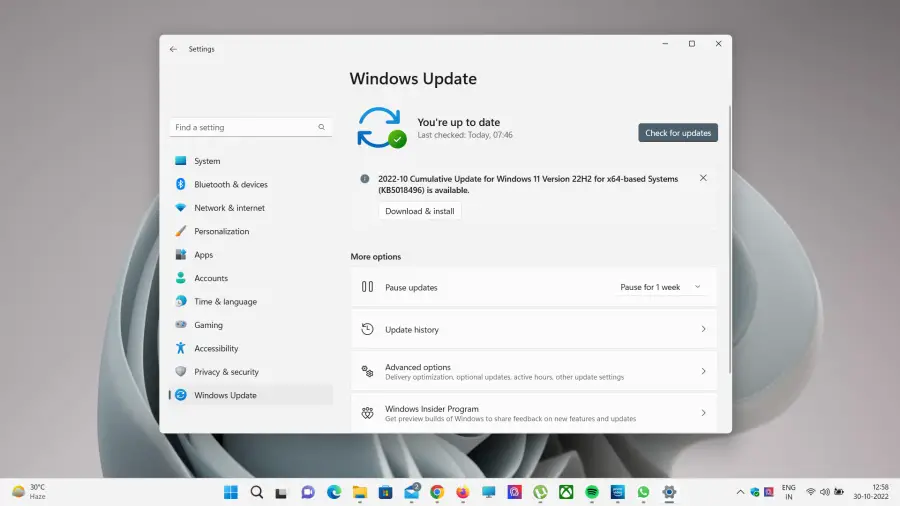This screenshot has width=900, height=506.
Task: Click Download & install button
Action: point(420,211)
